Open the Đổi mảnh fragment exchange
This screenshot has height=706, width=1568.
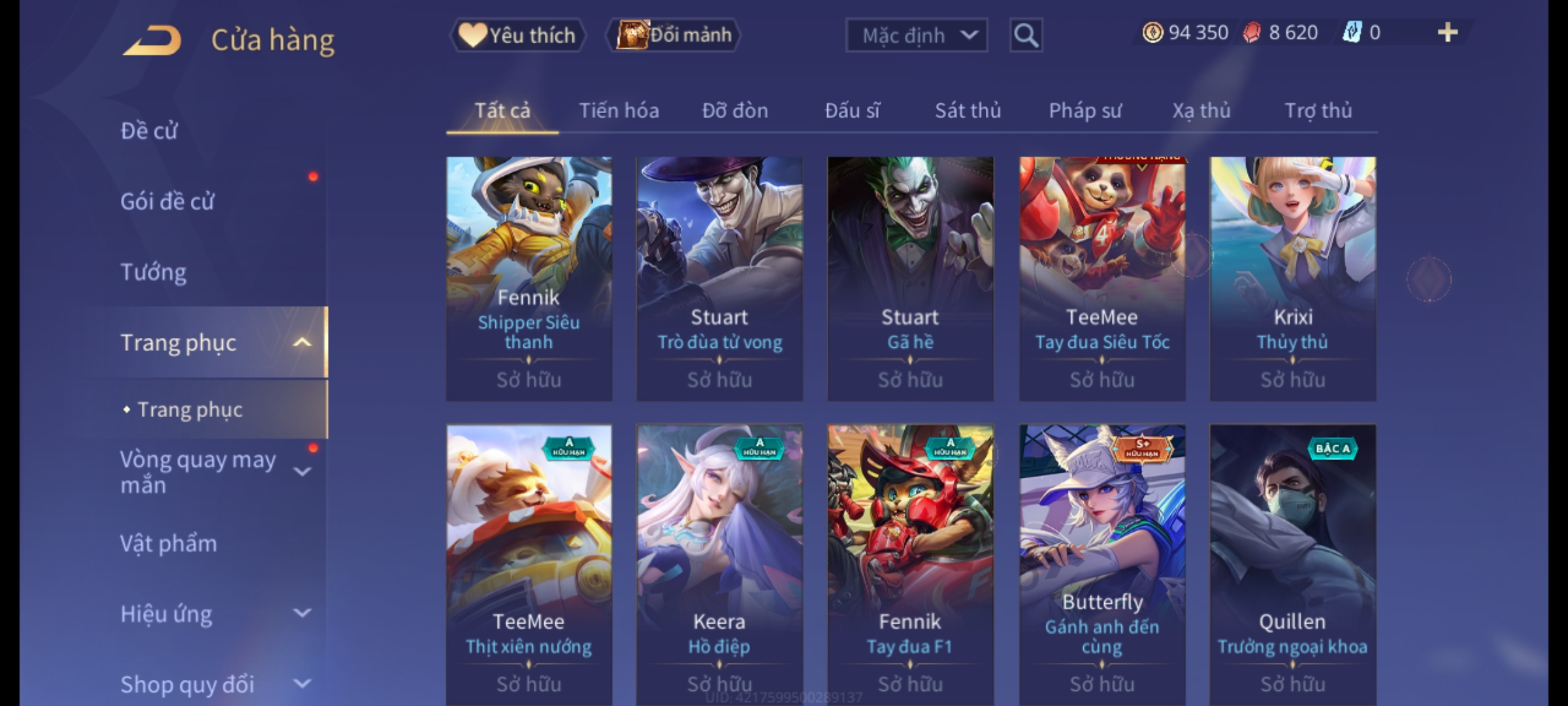click(674, 35)
